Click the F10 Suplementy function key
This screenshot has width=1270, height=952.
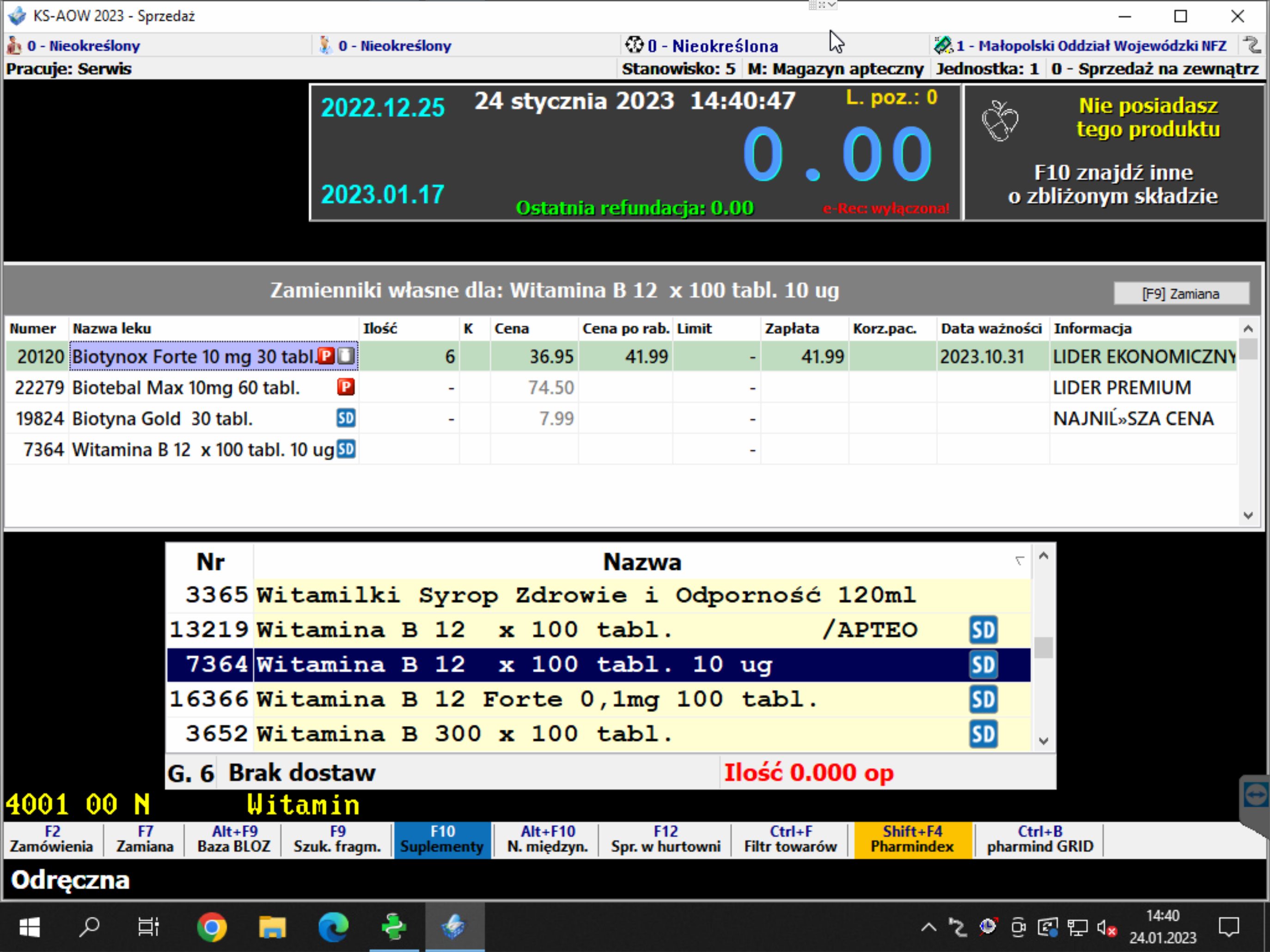click(x=442, y=839)
